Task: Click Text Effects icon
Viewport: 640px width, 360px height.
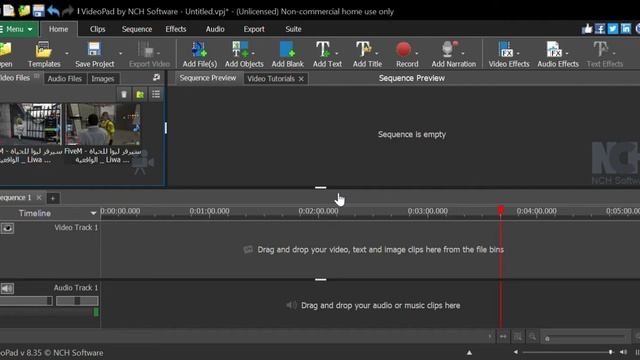Action: 601,50
